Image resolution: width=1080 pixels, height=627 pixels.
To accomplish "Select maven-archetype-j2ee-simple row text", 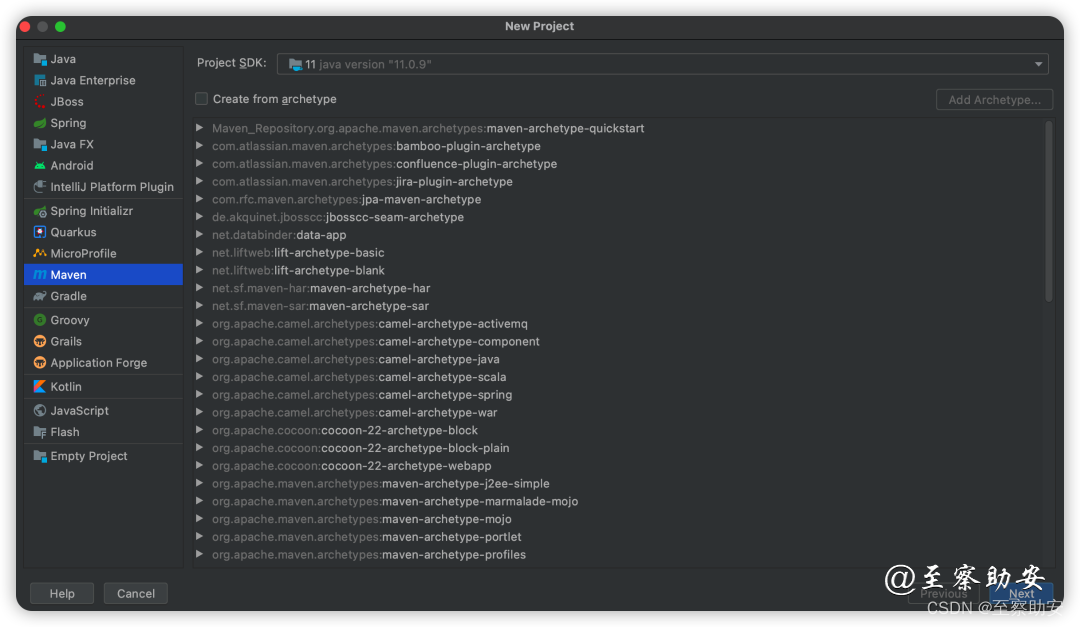I will (381, 484).
